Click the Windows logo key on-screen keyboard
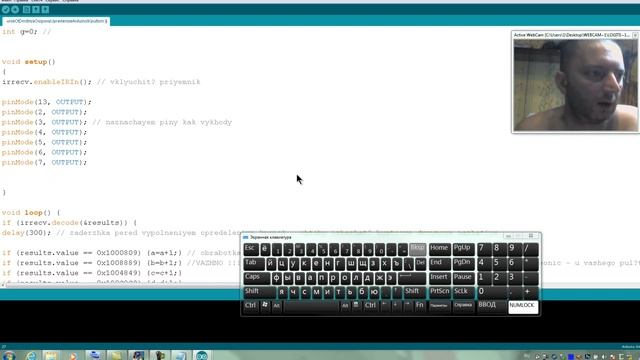Image resolution: width=640 pixels, height=360 pixels. [x=265, y=306]
